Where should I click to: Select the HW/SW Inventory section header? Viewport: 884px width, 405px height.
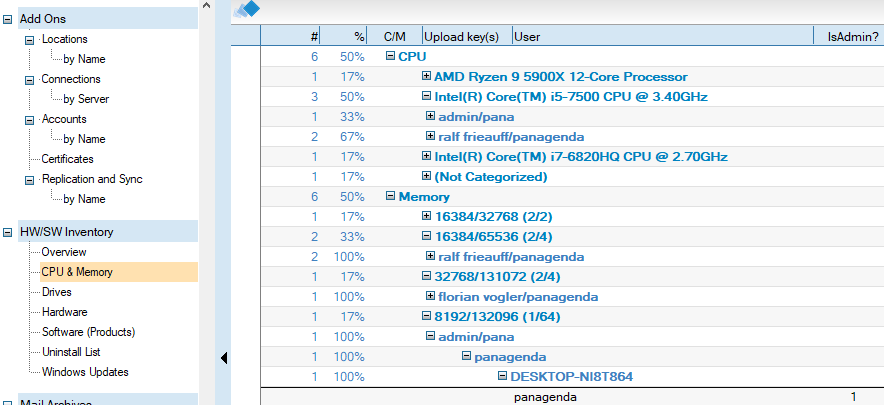tap(108, 232)
